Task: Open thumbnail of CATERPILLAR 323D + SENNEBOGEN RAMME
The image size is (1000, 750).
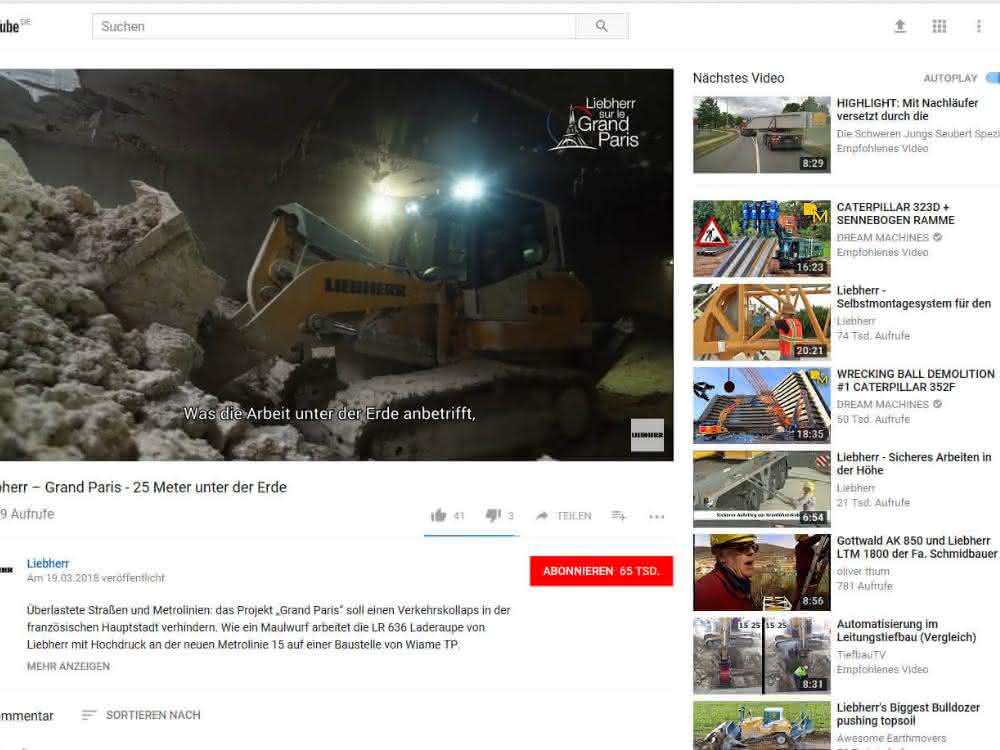Action: tap(762, 239)
